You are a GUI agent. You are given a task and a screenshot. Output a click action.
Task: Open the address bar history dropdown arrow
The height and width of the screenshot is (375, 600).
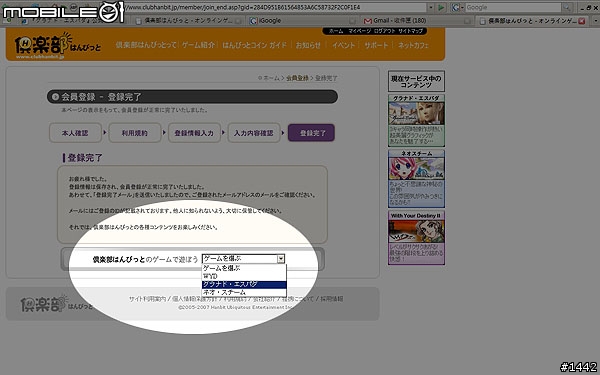coord(431,7)
